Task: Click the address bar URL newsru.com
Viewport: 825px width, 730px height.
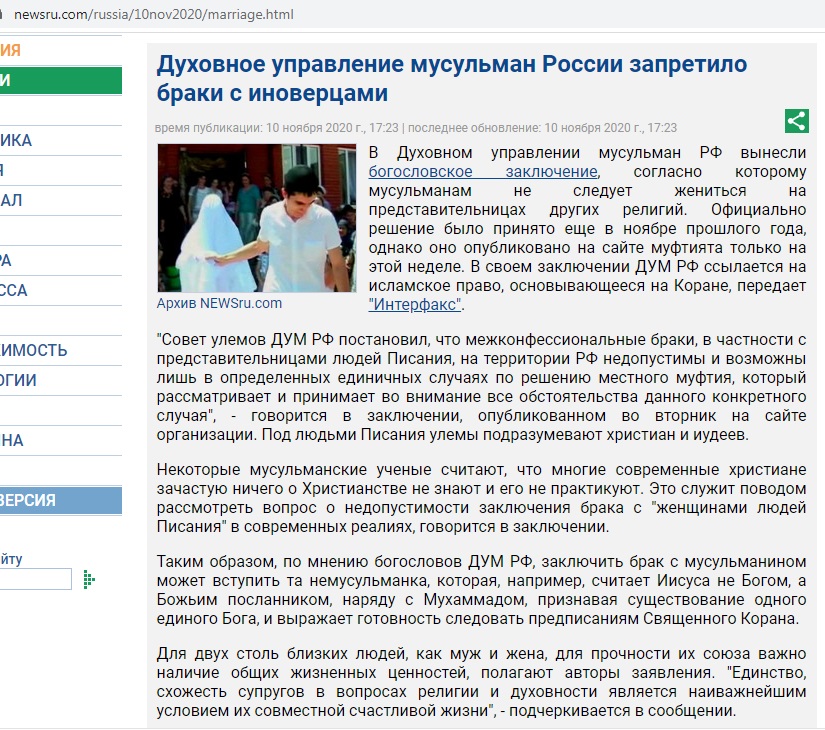Action: point(154,14)
